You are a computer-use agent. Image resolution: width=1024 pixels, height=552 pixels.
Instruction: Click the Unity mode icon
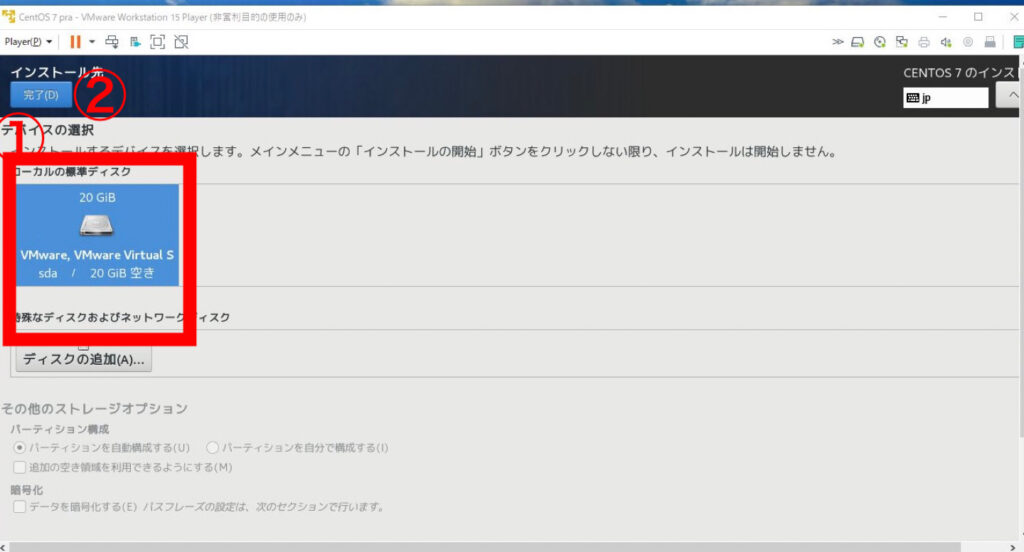[x=181, y=42]
